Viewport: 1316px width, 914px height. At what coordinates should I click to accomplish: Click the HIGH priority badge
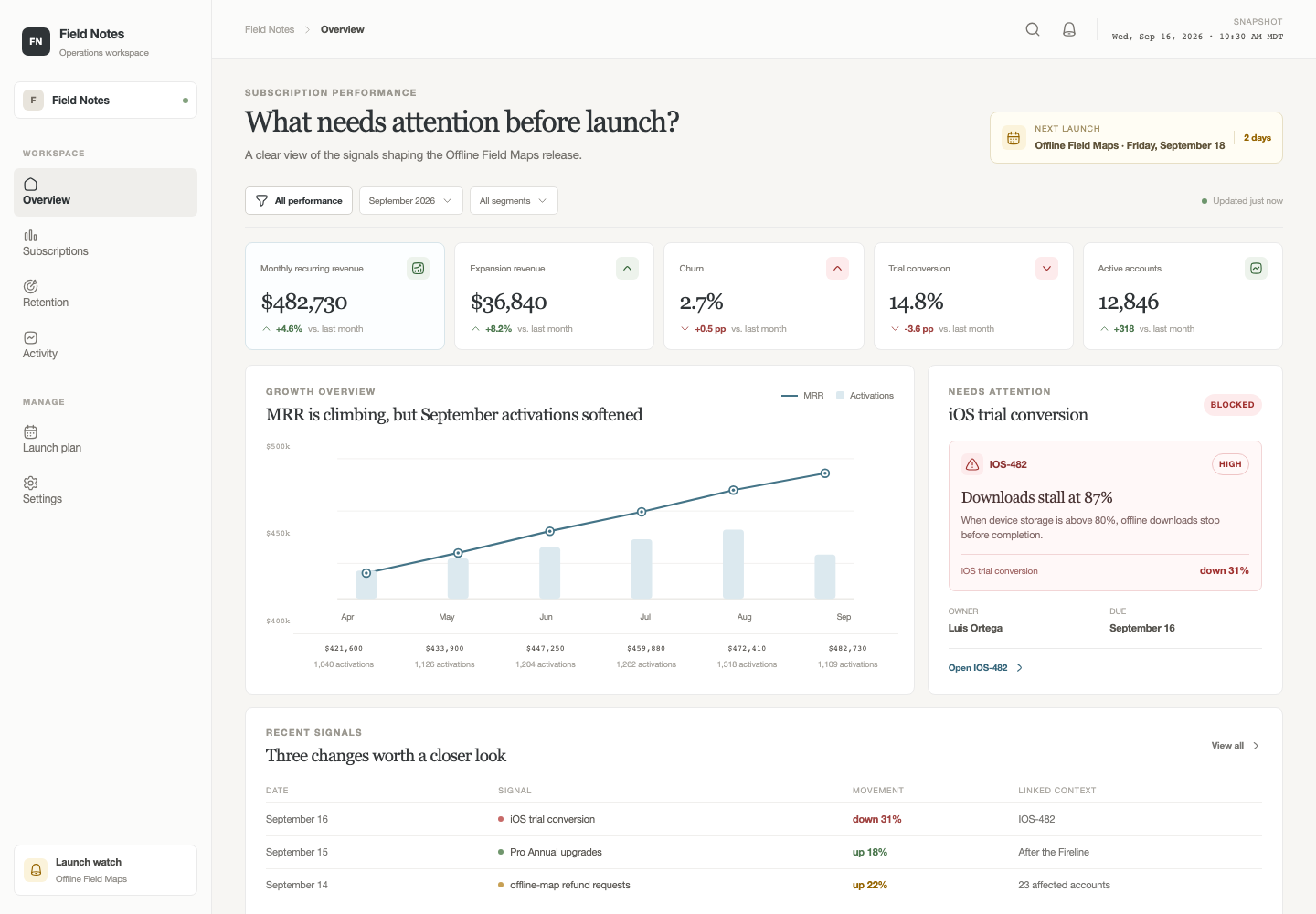tap(1230, 464)
